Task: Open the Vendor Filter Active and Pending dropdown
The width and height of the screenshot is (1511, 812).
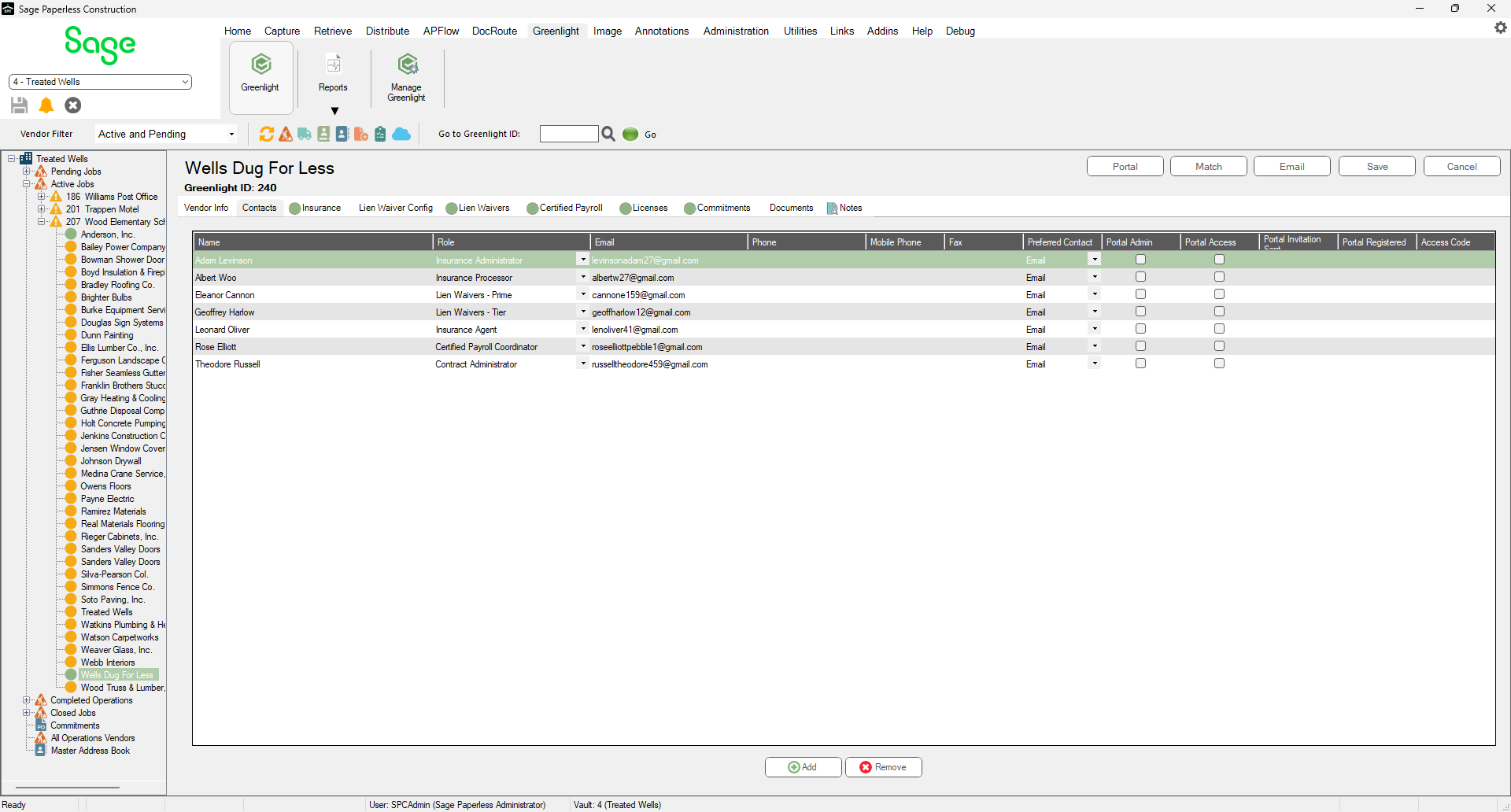Action: (166, 134)
